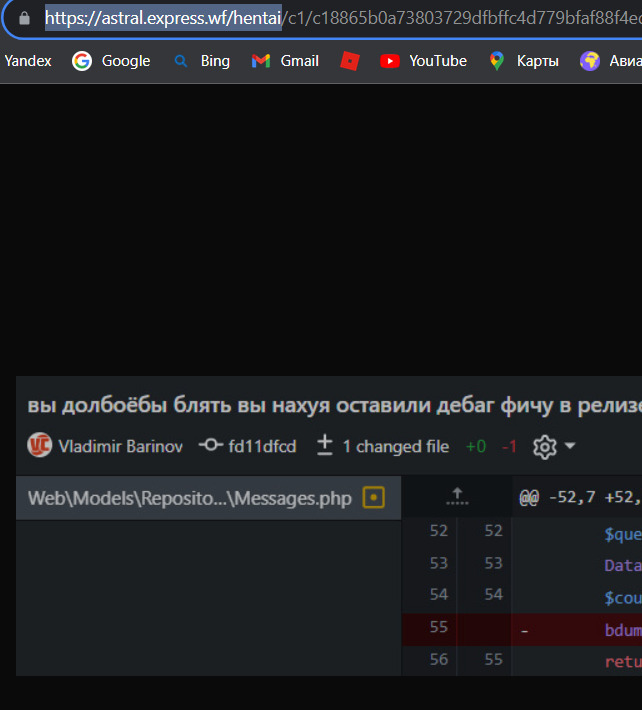Click the -1 deletions count
The image size is (642, 710).
[509, 447]
